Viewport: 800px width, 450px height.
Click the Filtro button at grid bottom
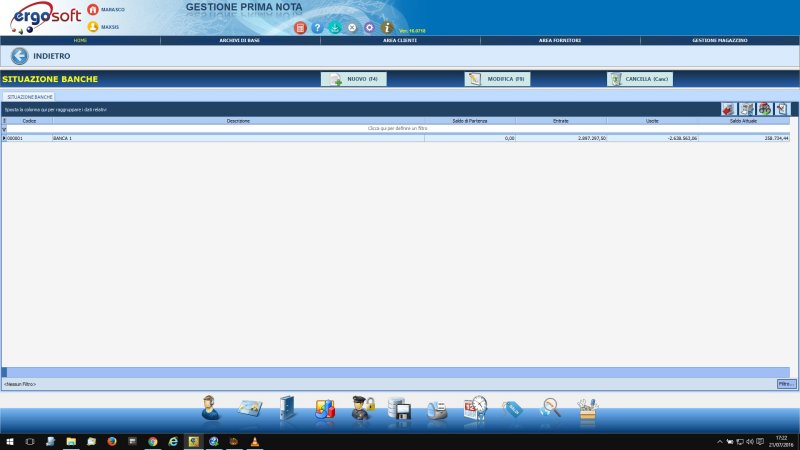[x=786, y=384]
